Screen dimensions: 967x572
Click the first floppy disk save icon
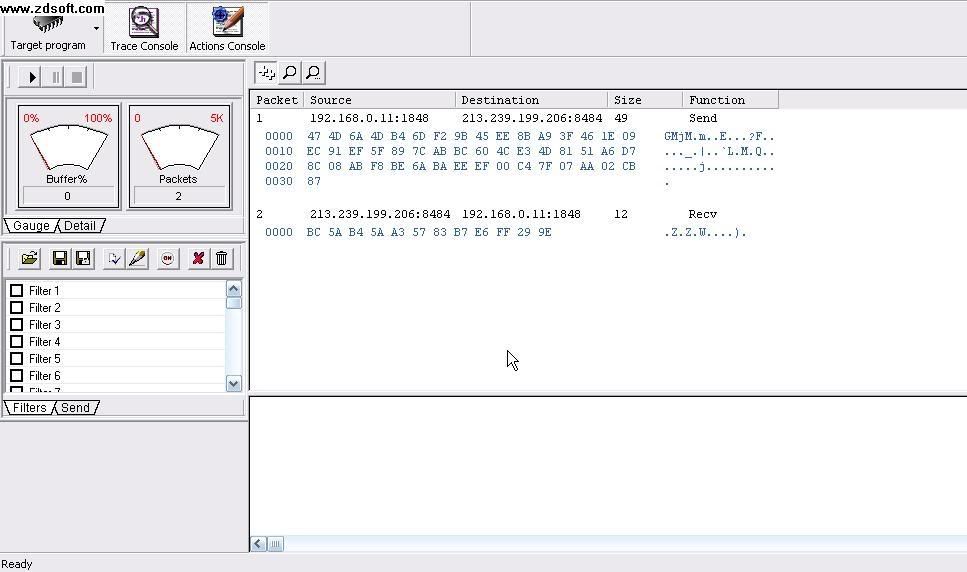[x=60, y=259]
